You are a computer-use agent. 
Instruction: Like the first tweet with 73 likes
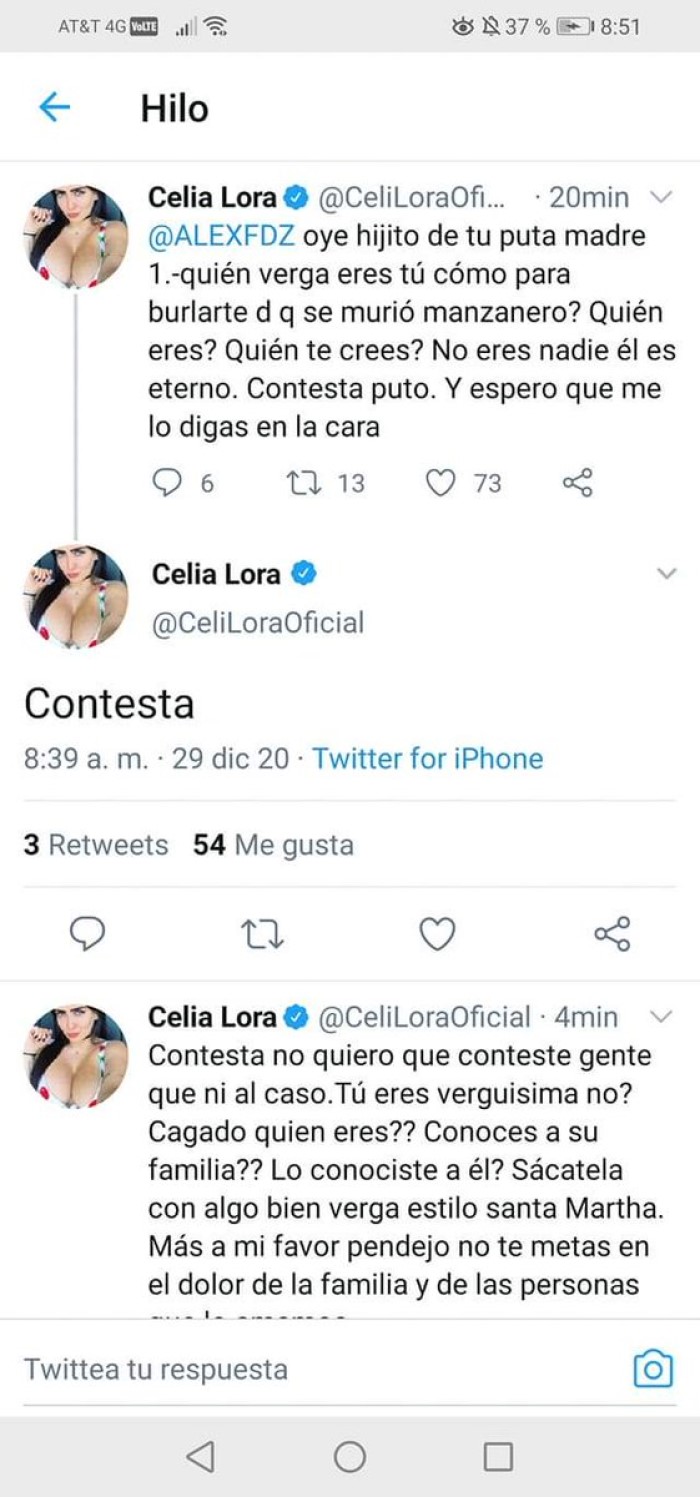click(x=440, y=484)
